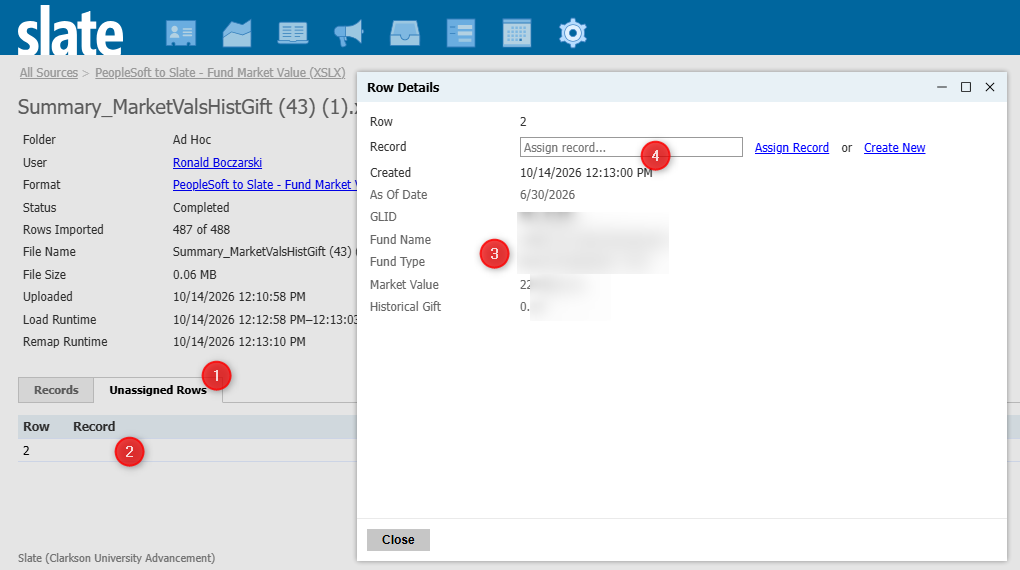Click the Created 12:13:00 PM value
The height and width of the screenshot is (570, 1020).
[x=586, y=172]
